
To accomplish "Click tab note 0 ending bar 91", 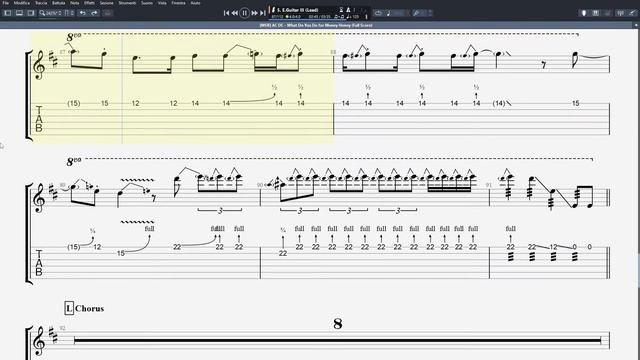I will 589,247.
